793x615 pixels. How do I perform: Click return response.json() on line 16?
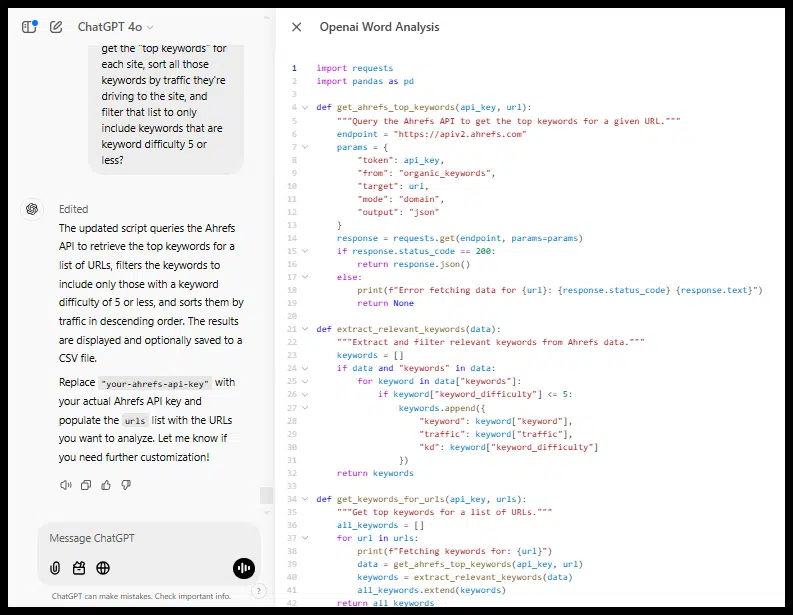tap(414, 264)
